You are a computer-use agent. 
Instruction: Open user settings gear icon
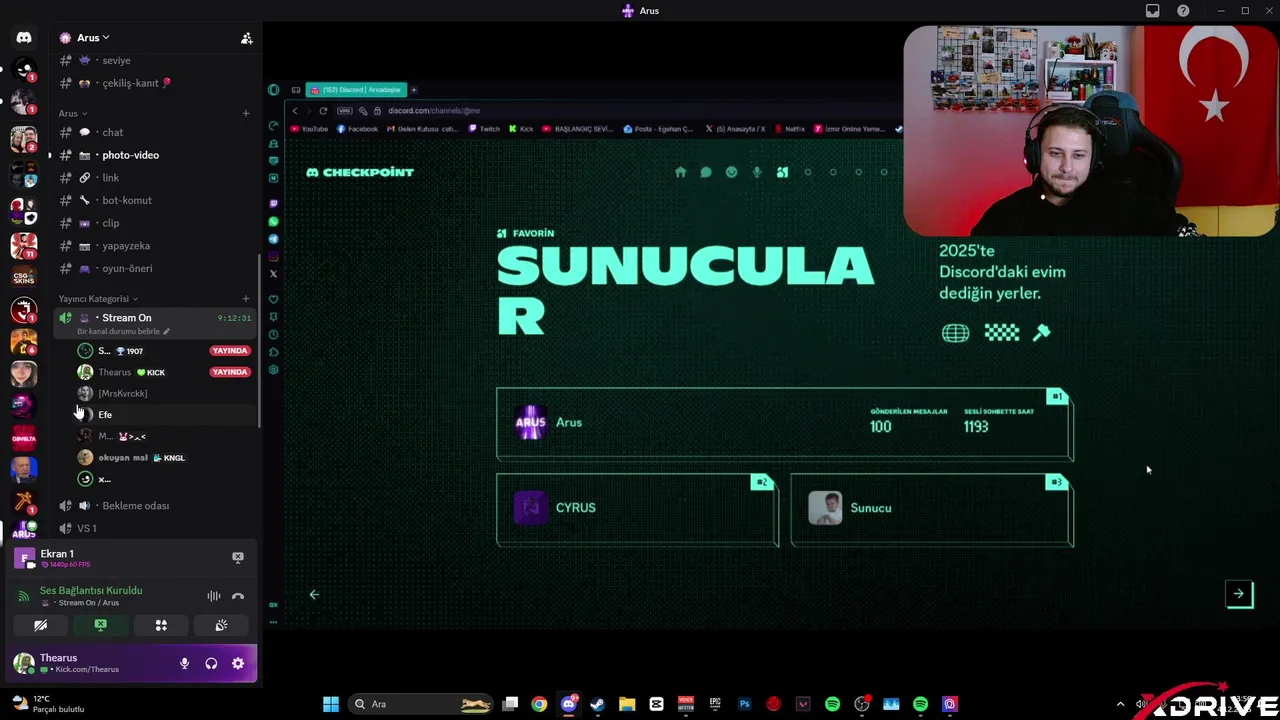(x=238, y=663)
